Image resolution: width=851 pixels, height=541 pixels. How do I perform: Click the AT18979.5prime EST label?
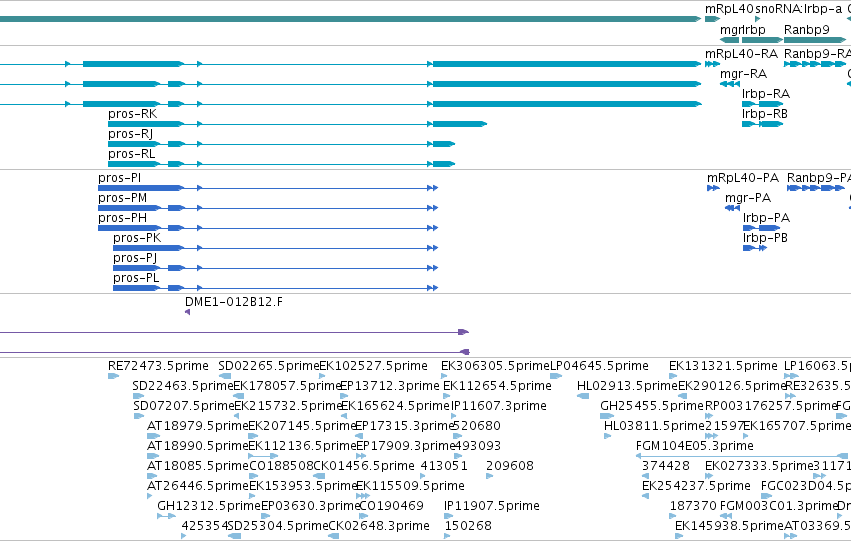(198, 426)
